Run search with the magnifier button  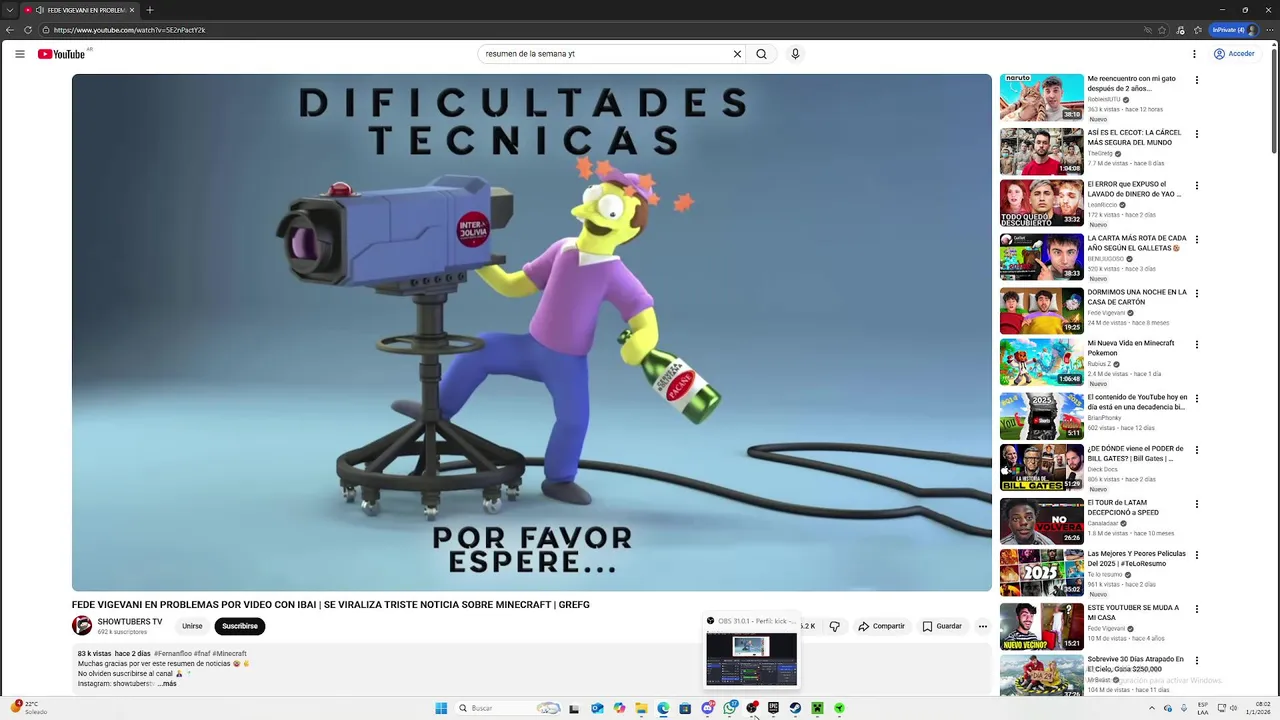point(761,54)
